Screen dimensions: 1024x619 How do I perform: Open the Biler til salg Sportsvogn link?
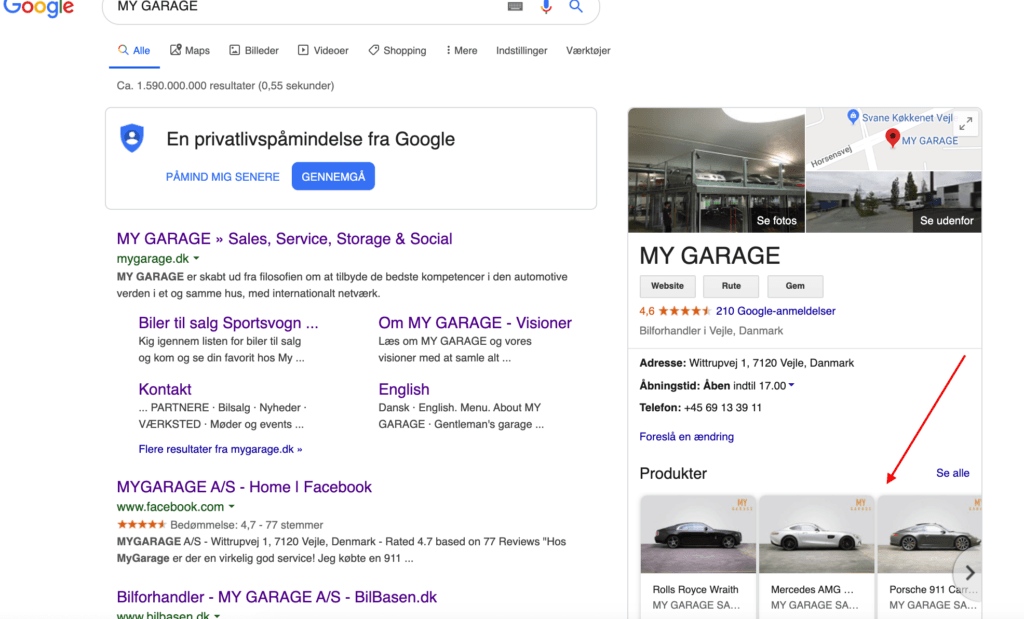229,323
